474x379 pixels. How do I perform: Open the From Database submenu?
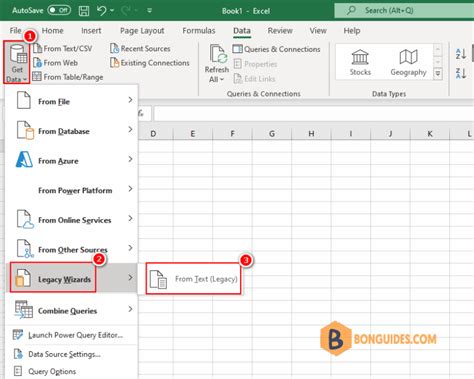(72, 131)
